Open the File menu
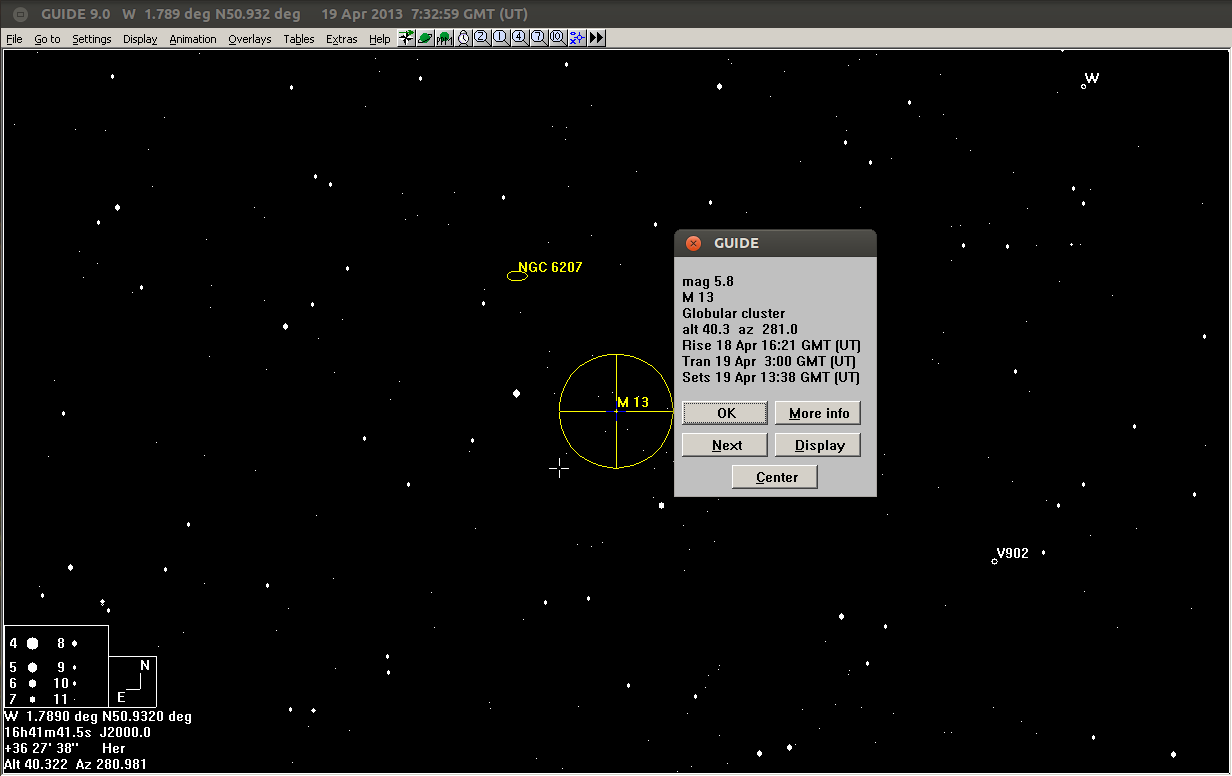The height and width of the screenshot is (776, 1232). [14, 39]
